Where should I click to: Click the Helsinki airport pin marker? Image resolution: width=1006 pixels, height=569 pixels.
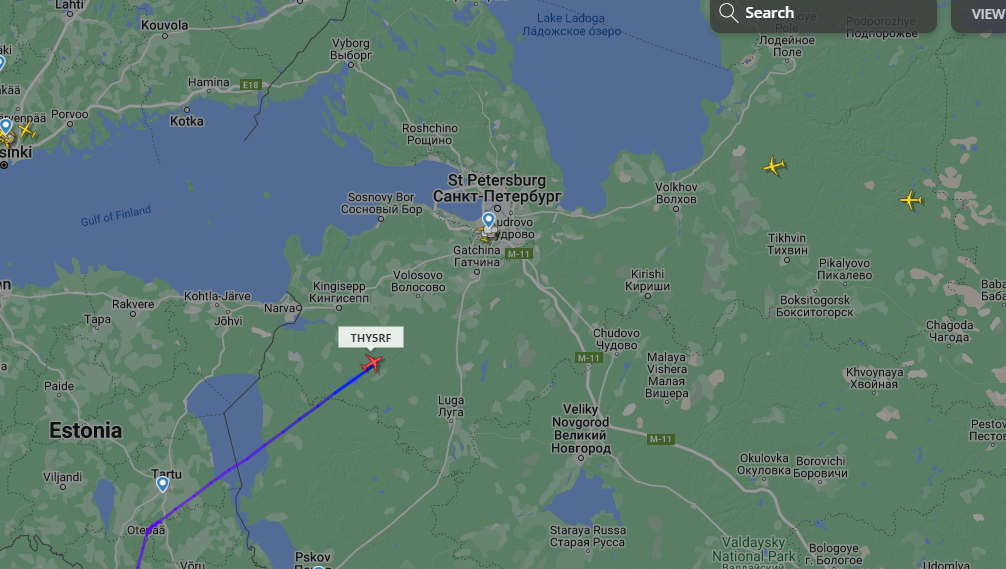(6, 126)
